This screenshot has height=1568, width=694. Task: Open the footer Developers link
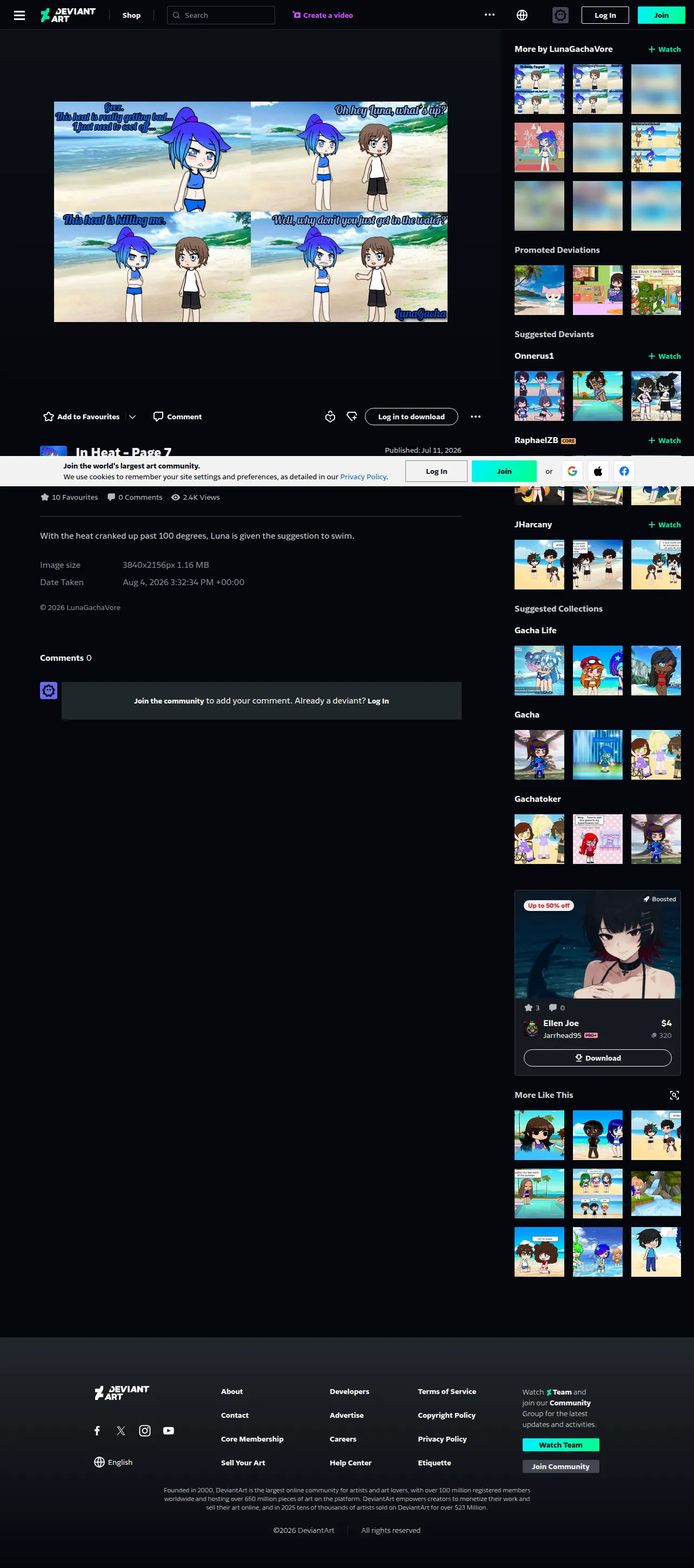tap(350, 1391)
